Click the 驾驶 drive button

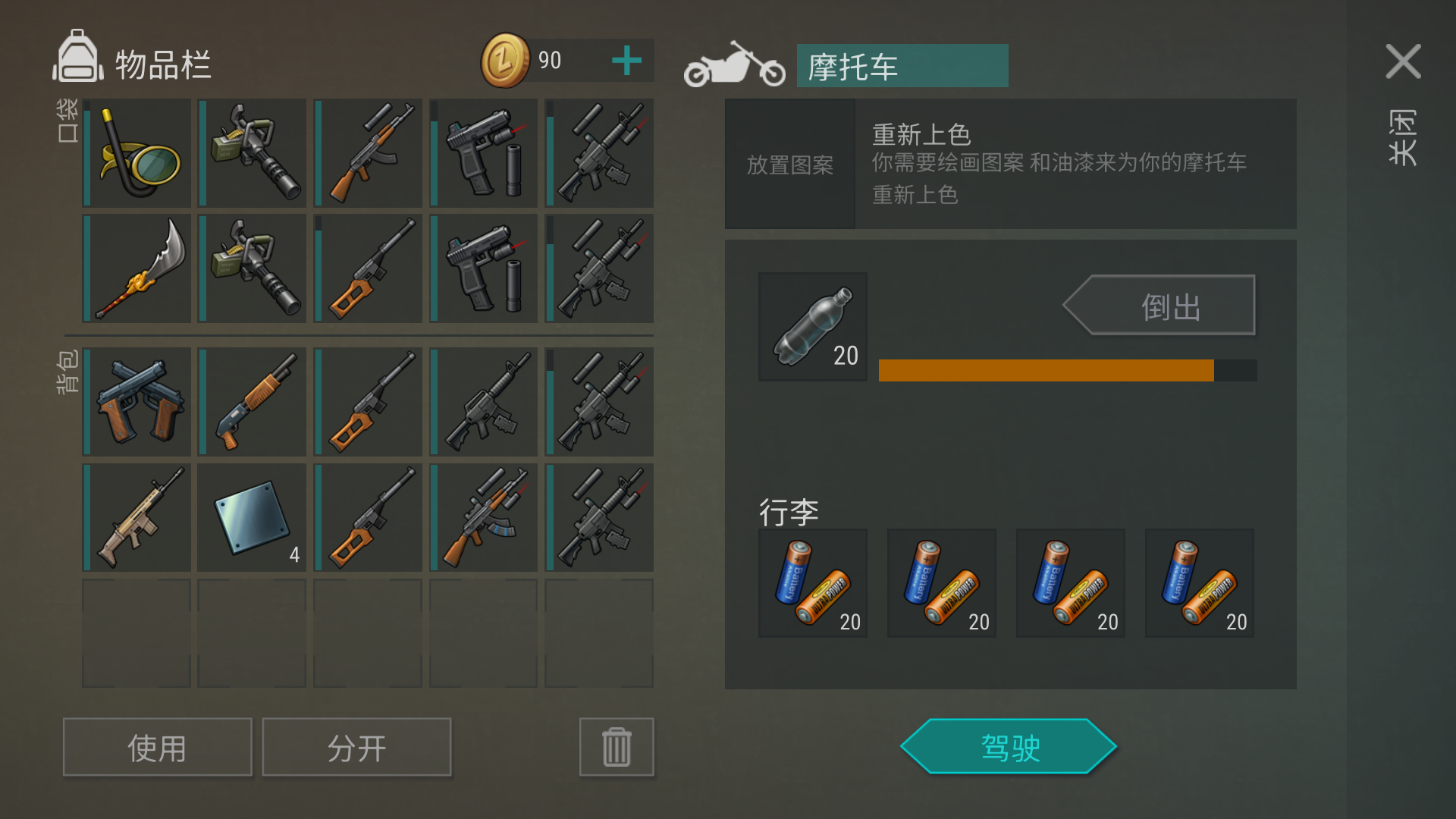1009,747
